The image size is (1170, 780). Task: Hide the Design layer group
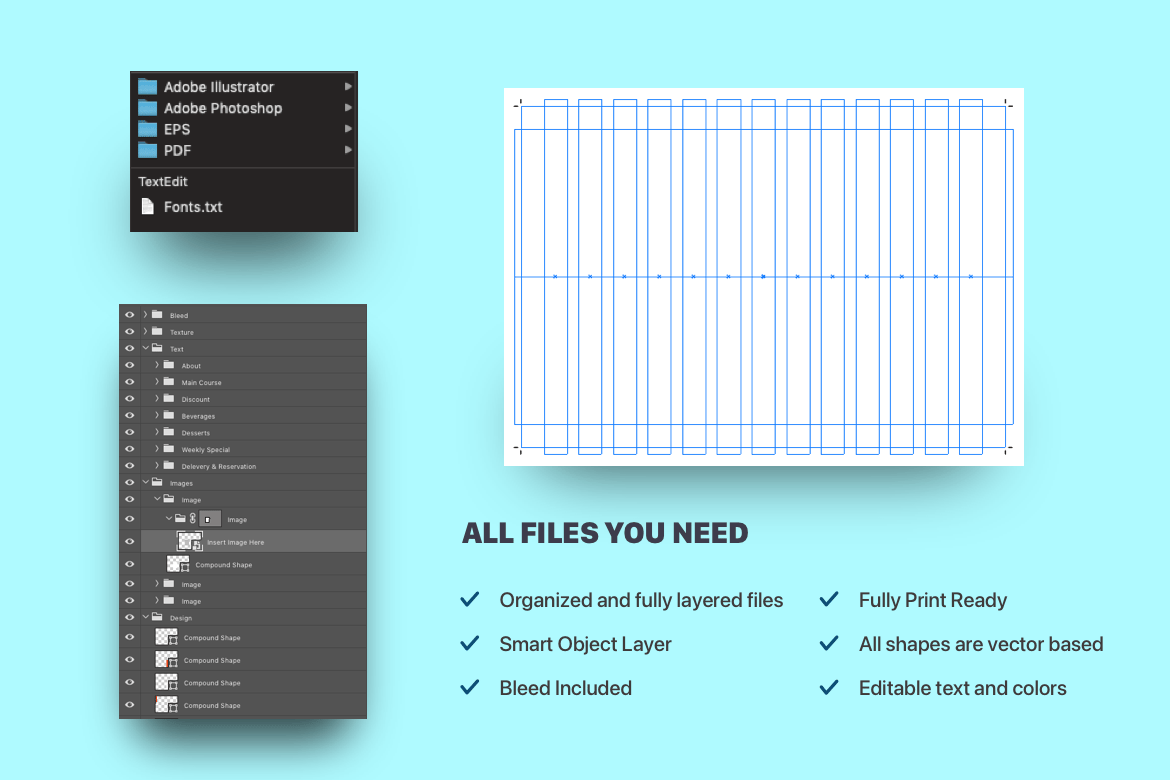pyautogui.click(x=129, y=617)
